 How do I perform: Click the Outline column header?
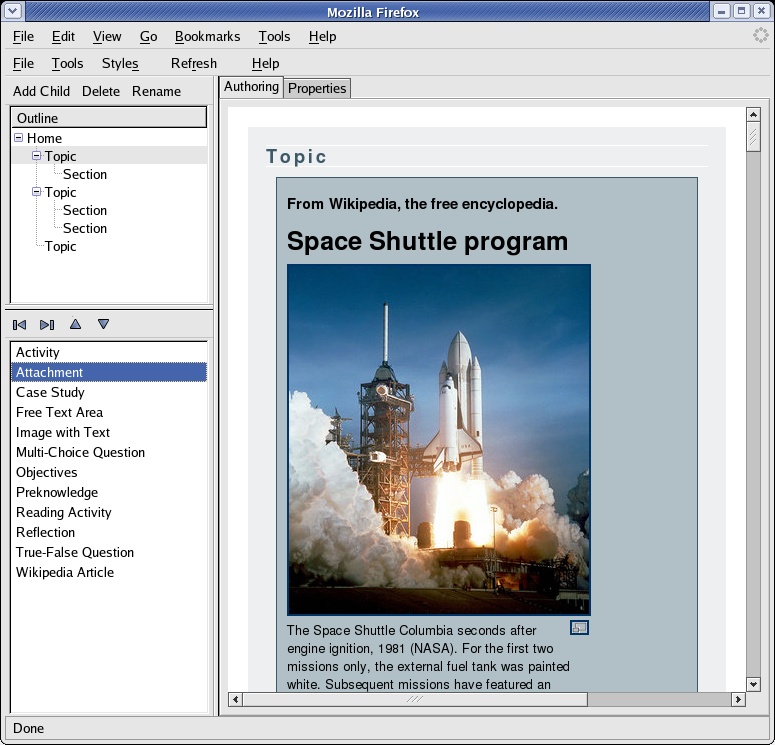pyautogui.click(x=109, y=118)
